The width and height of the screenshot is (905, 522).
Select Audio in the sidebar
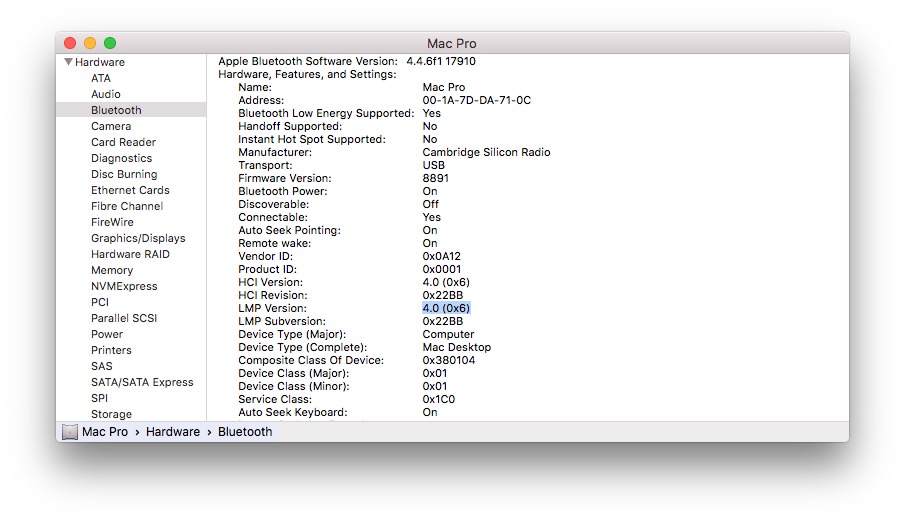point(106,94)
